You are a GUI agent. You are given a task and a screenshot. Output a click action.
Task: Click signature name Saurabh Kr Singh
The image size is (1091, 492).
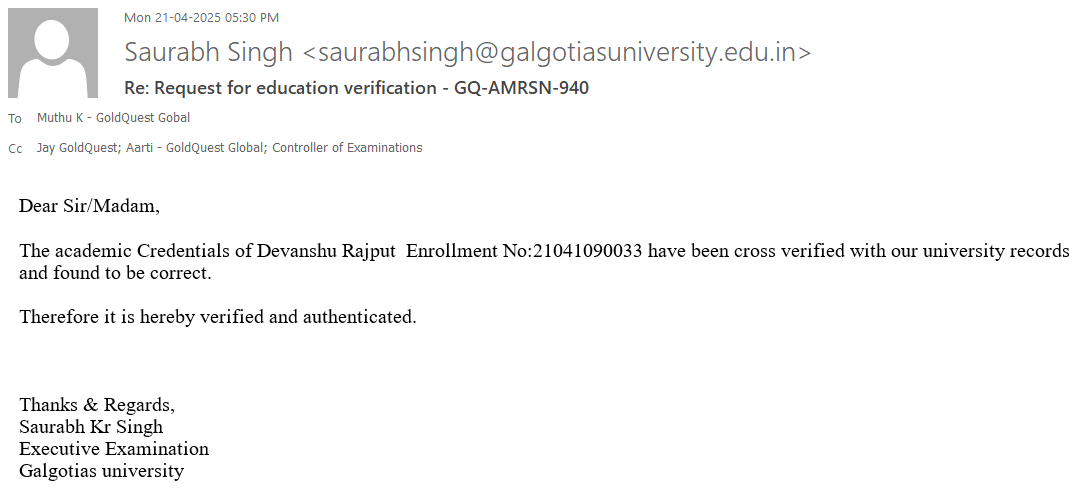[91, 427]
